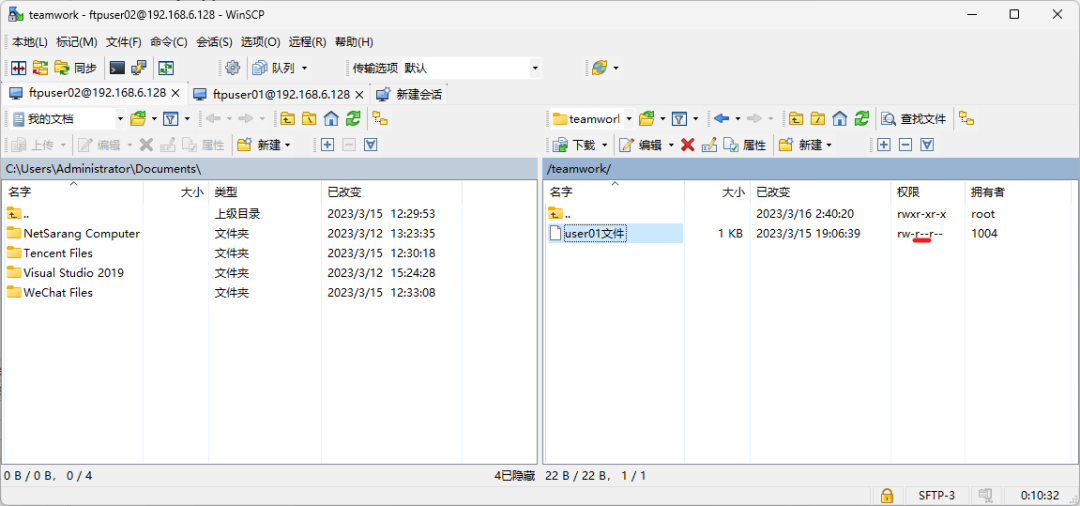This screenshot has height=506, width=1080.
Task: Open the 本地(L) menu
Action: 30,42
